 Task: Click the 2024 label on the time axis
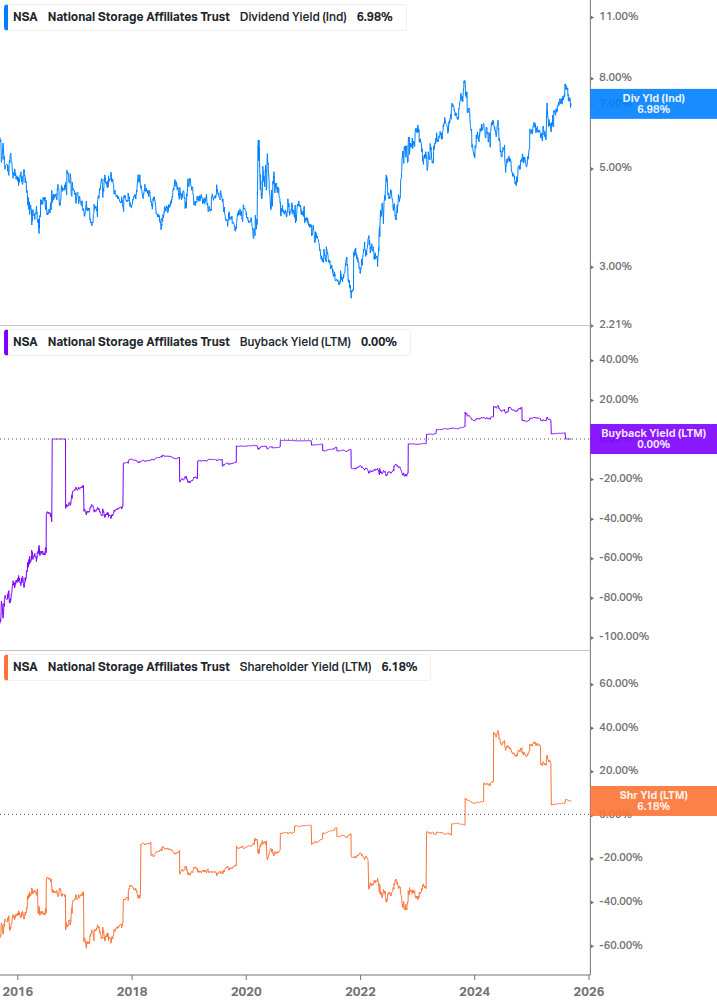coord(474,992)
